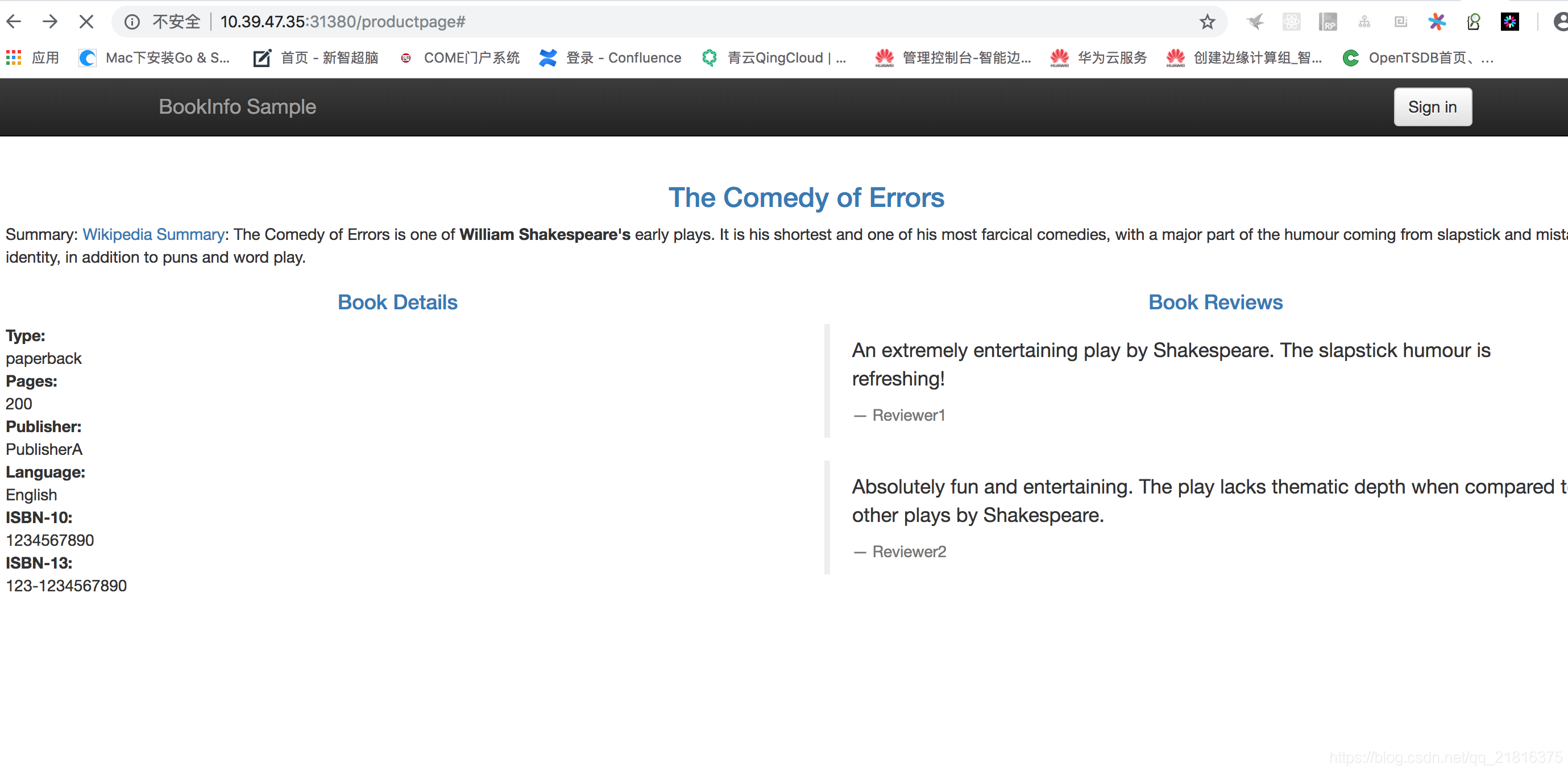1568x771 pixels.
Task: Open the Wikipedia Summary link
Action: click(154, 234)
